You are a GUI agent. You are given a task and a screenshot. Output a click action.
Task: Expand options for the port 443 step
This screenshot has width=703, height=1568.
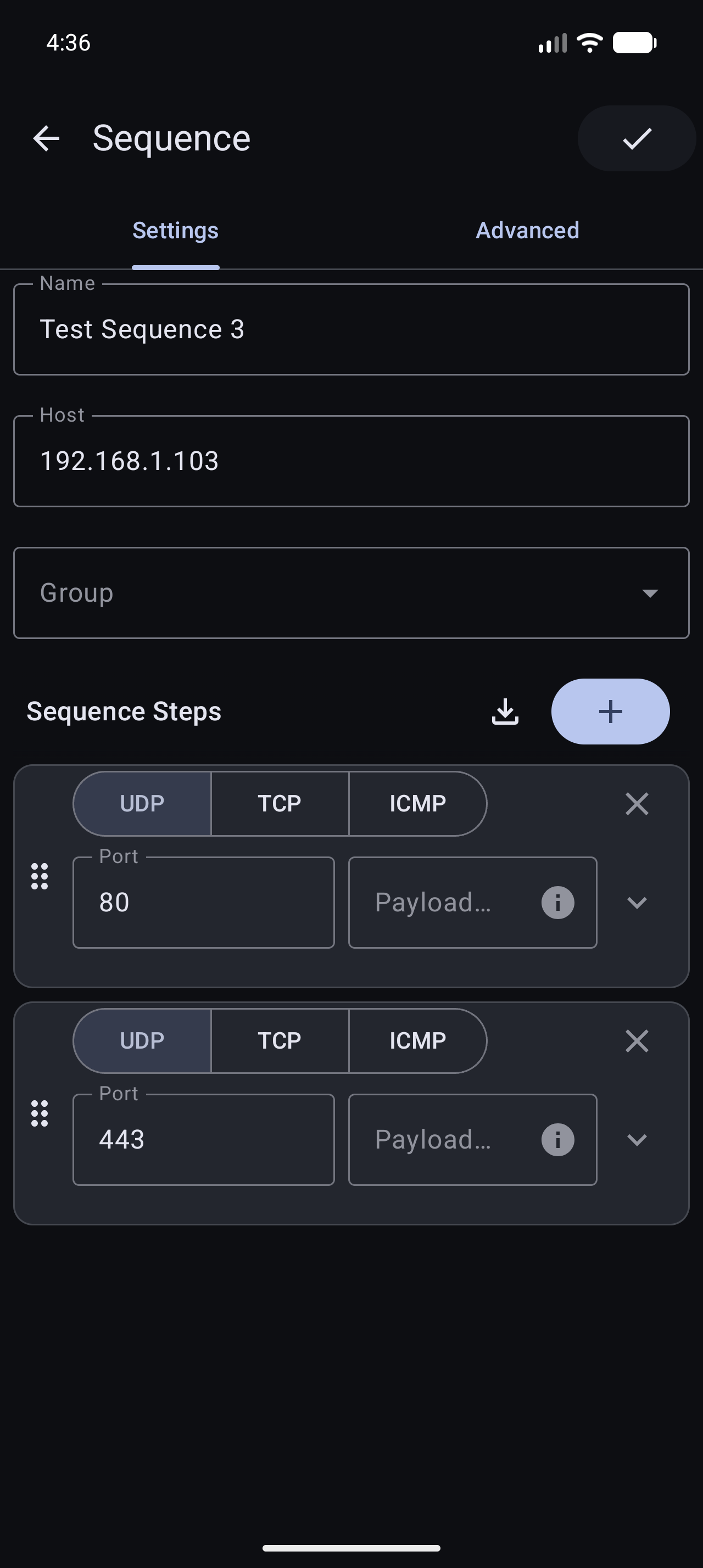coord(637,1139)
